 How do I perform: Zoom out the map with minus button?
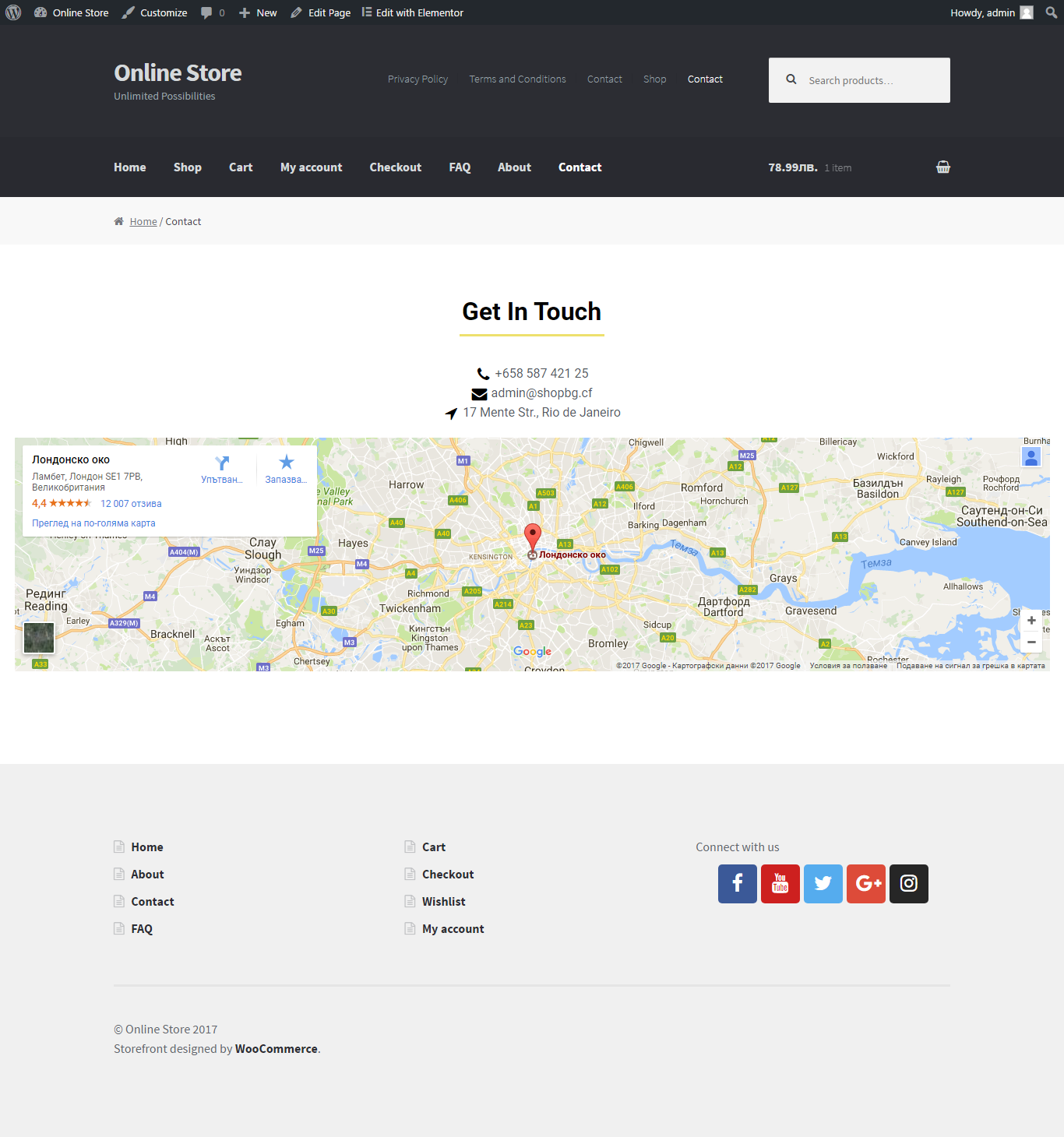pyautogui.click(x=1031, y=642)
